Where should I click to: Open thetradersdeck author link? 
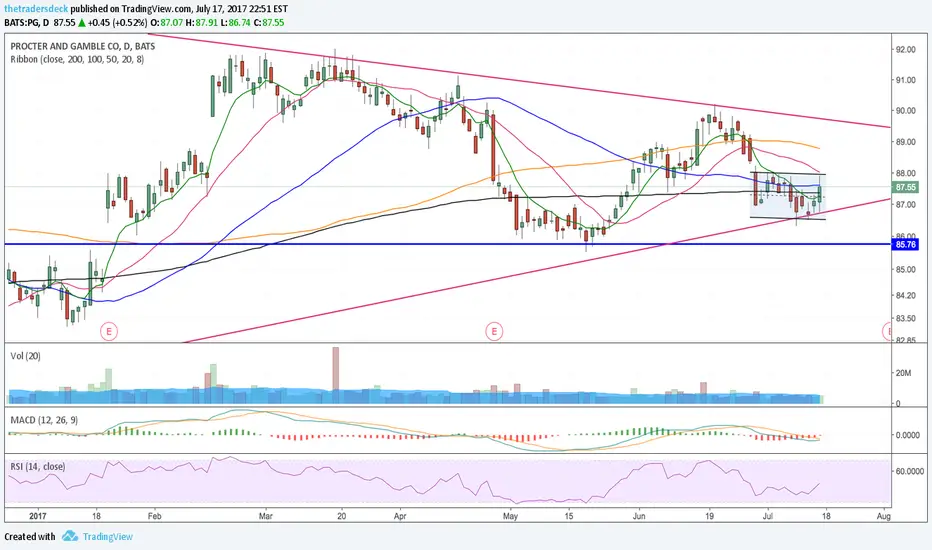36,9
